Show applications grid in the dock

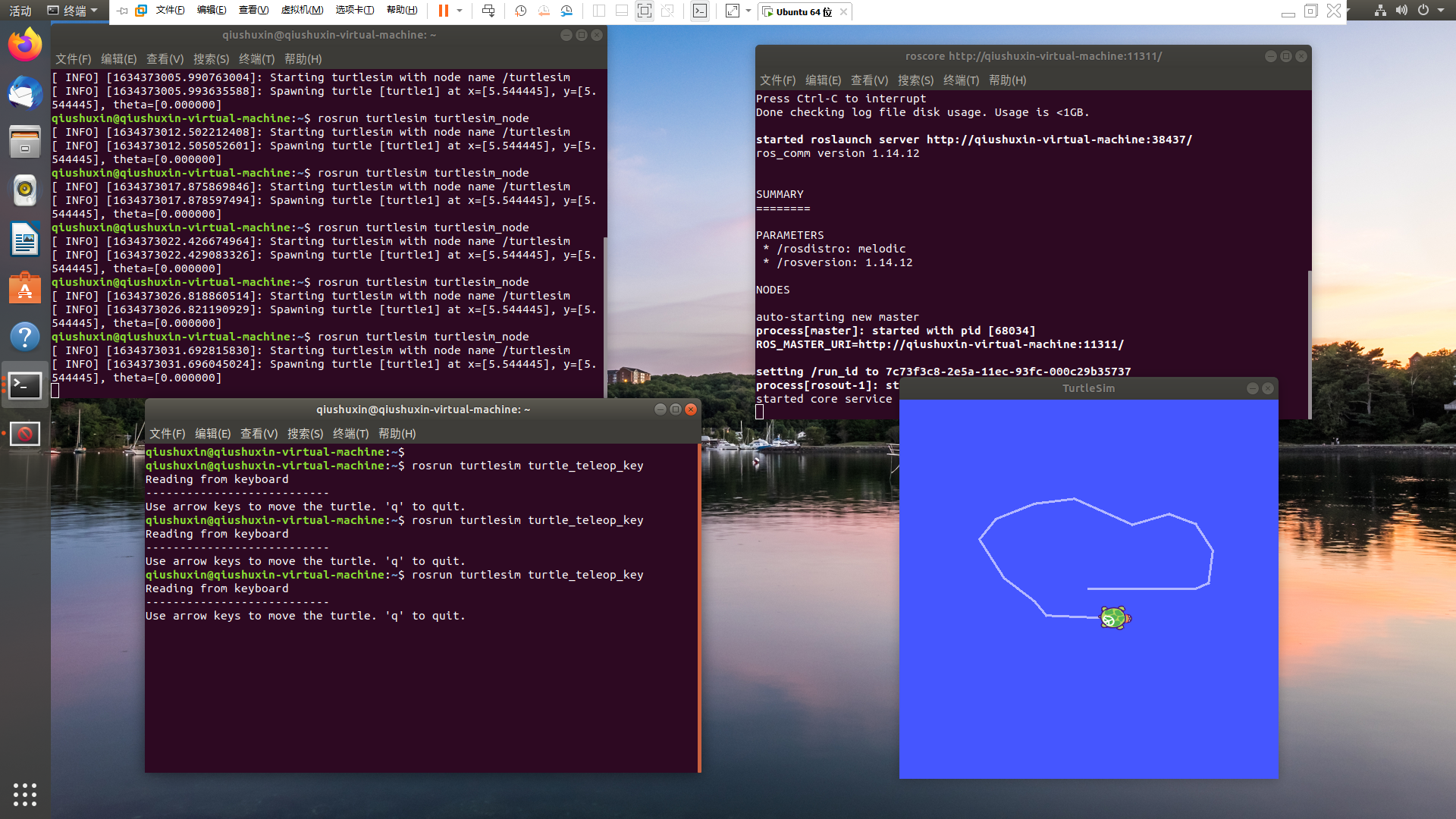(25, 794)
